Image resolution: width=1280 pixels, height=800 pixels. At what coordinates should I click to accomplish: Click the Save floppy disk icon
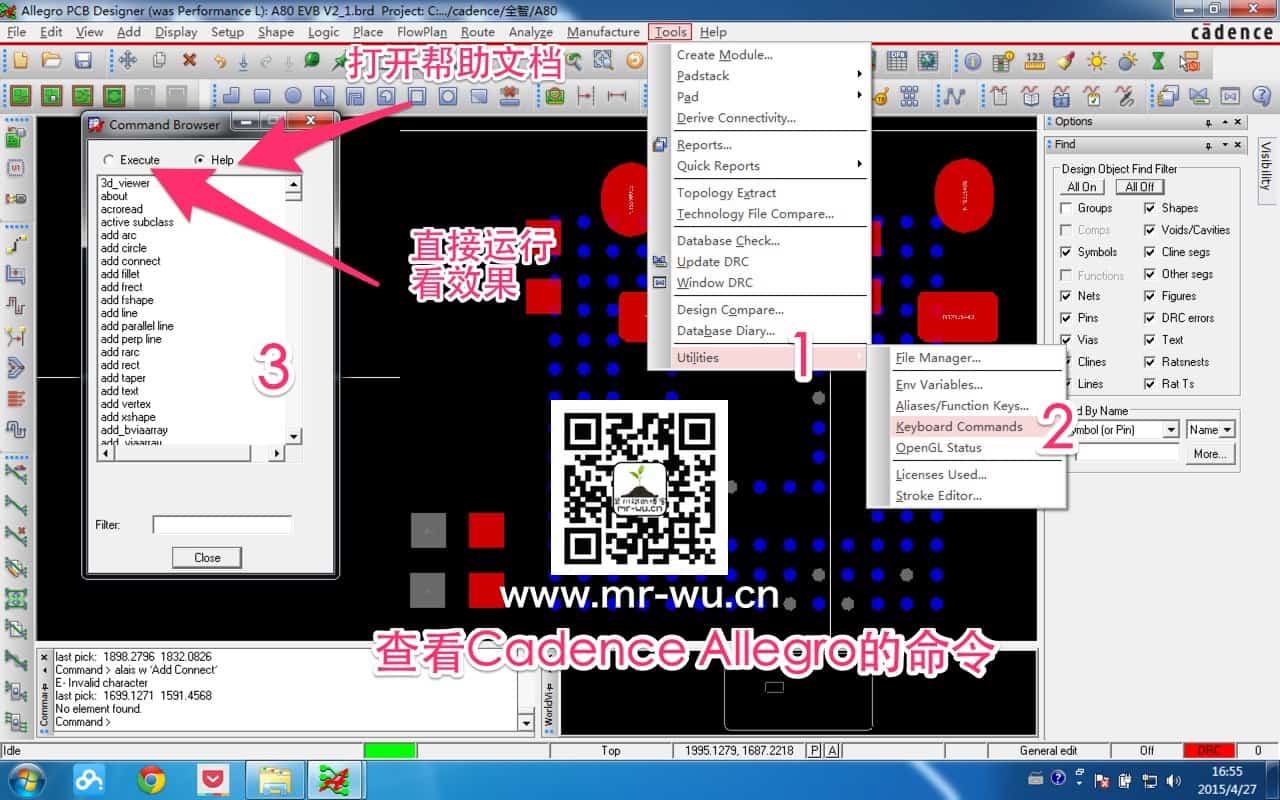[x=83, y=61]
